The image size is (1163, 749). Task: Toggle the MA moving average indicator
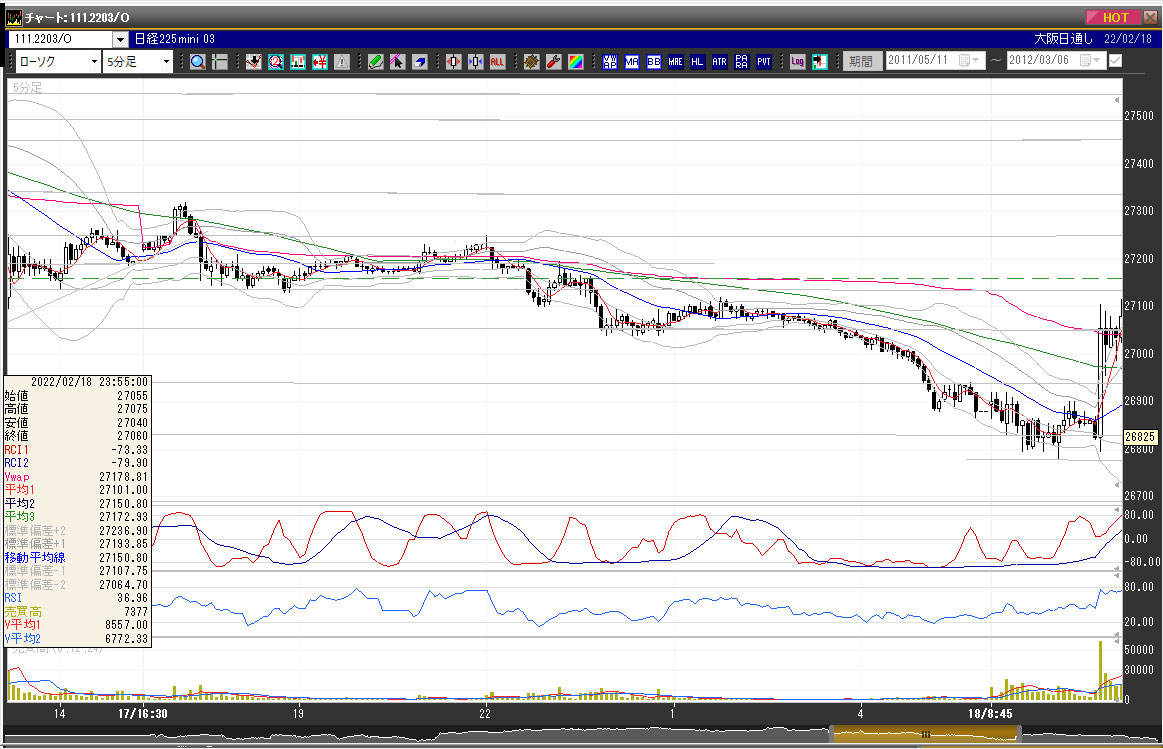click(x=631, y=62)
